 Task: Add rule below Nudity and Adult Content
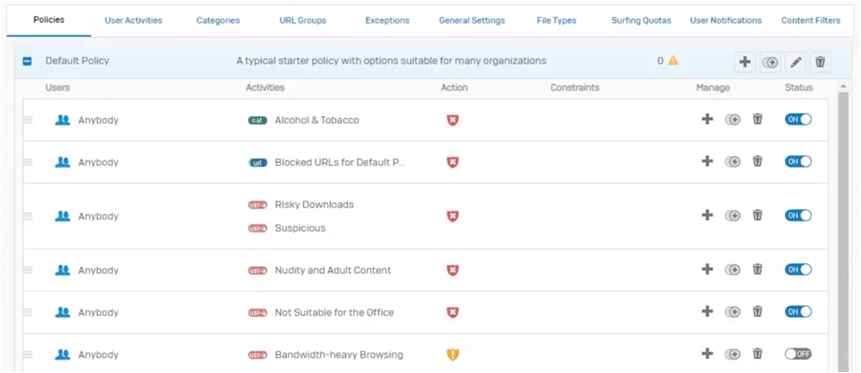coord(707,269)
